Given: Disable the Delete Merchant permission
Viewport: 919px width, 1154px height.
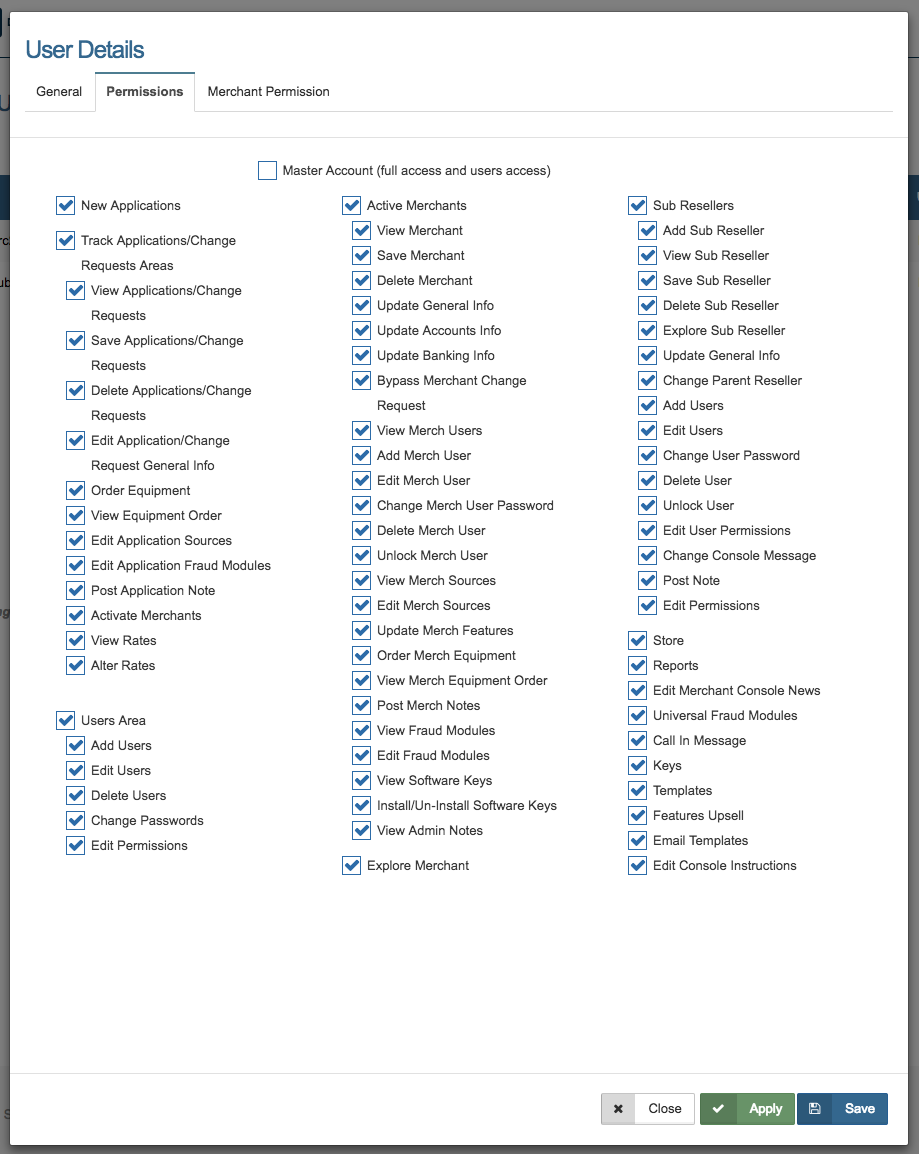Looking at the screenshot, I should [362, 281].
